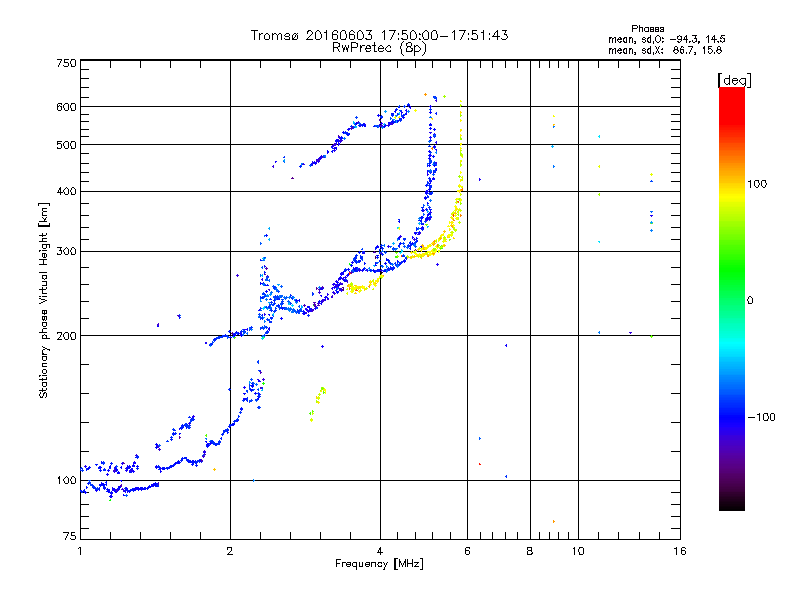Click the 'Stationary phase Virtual Height [km]' axis label
The height and width of the screenshot is (600, 800).
tap(44, 300)
